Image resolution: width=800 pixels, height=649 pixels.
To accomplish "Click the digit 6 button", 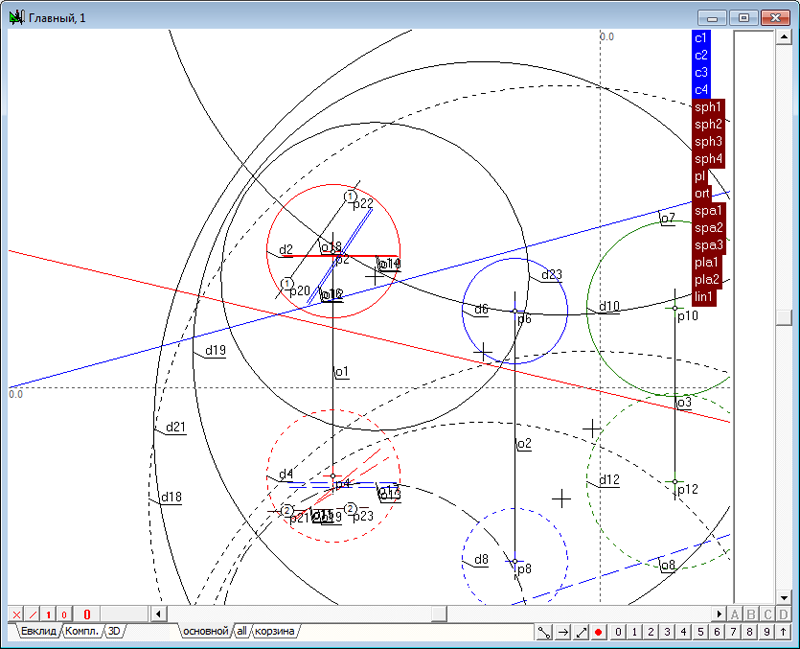I will pyautogui.click(x=716, y=632).
